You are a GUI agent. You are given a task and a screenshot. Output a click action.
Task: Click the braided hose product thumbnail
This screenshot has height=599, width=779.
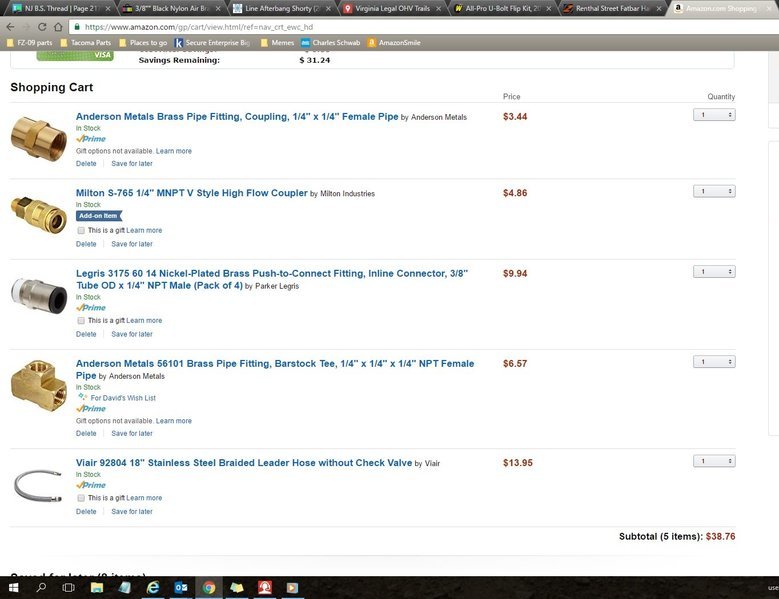(38, 485)
